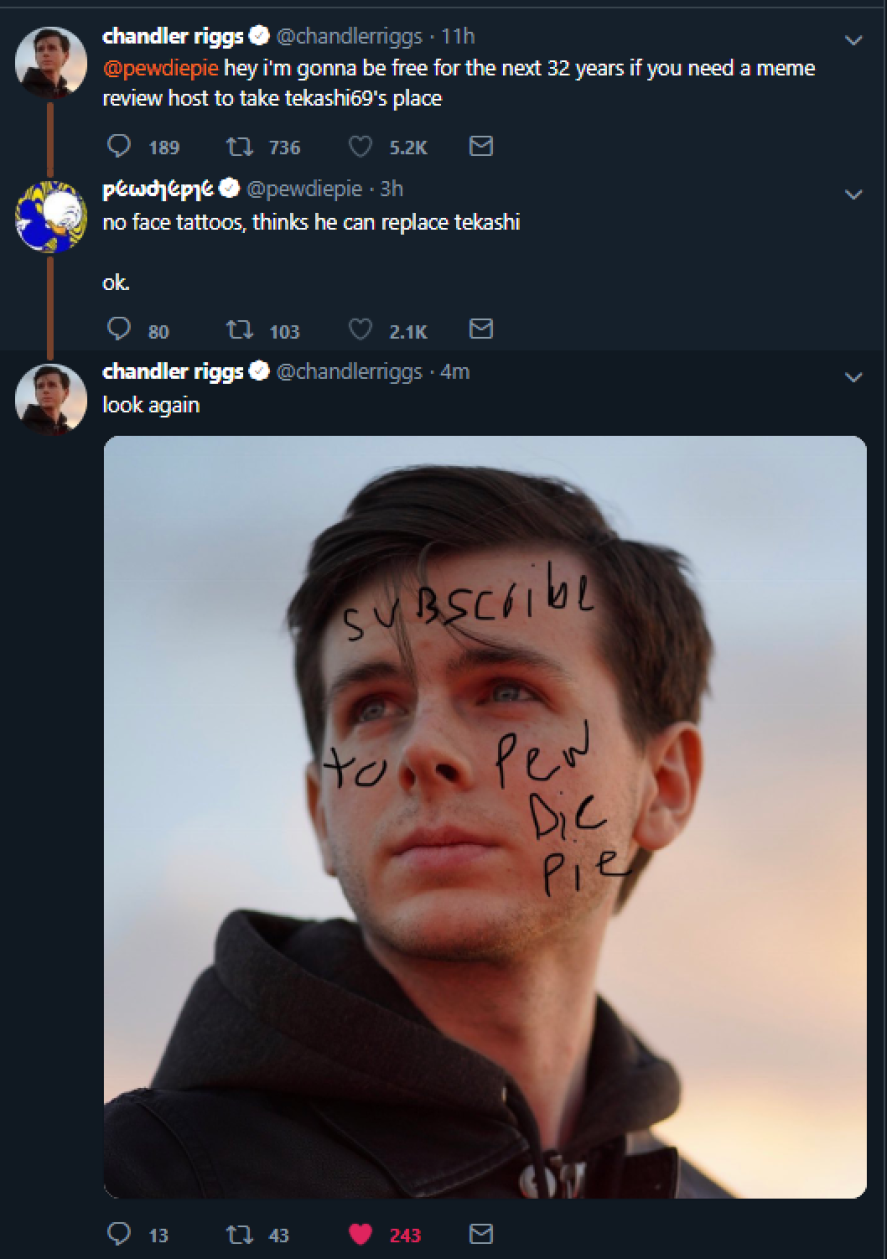This screenshot has height=1259, width=887.
Task: Reply to chandler riggs' first tweet
Action: (119, 147)
